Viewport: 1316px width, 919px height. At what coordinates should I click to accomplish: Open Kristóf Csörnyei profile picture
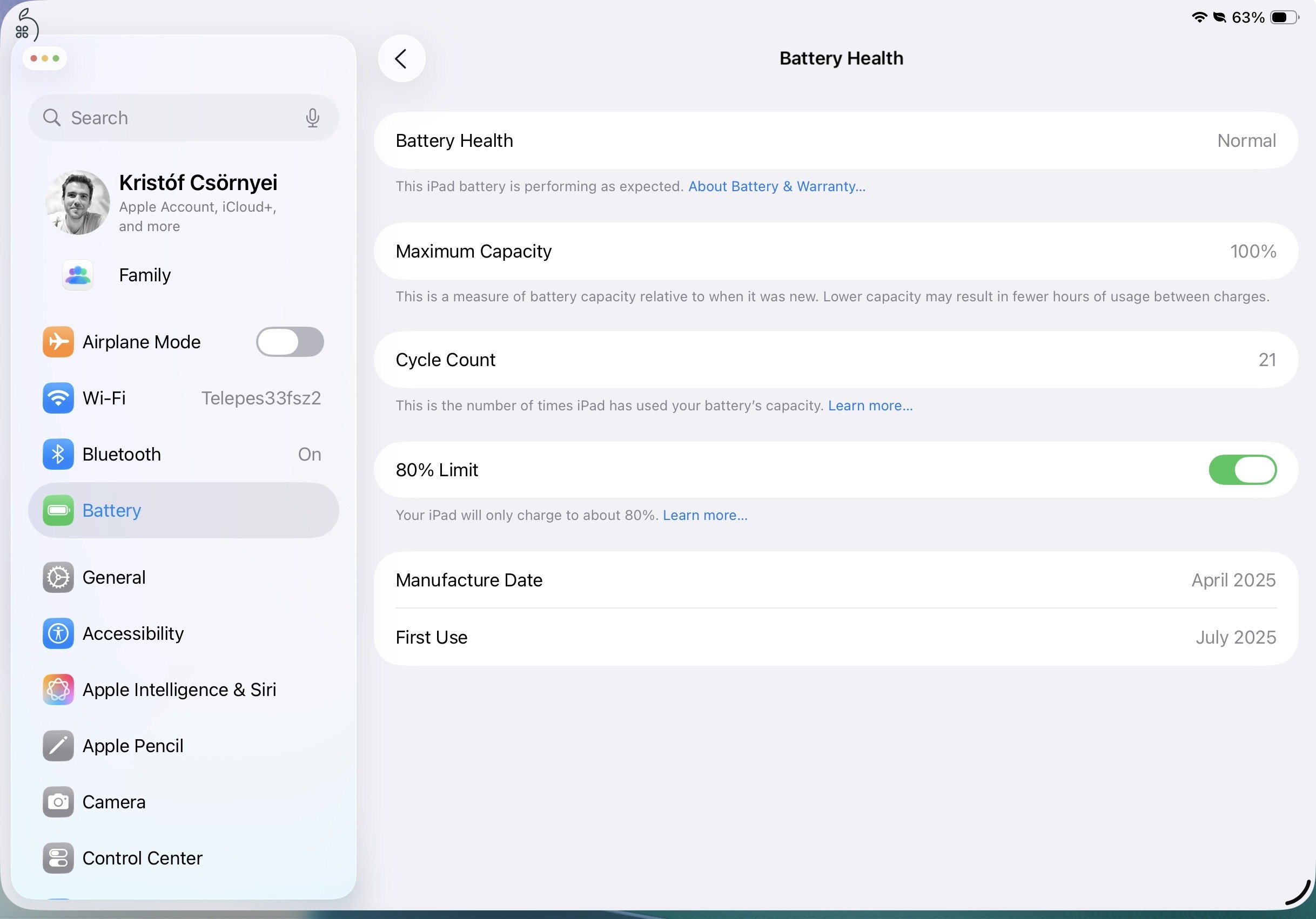(77, 202)
